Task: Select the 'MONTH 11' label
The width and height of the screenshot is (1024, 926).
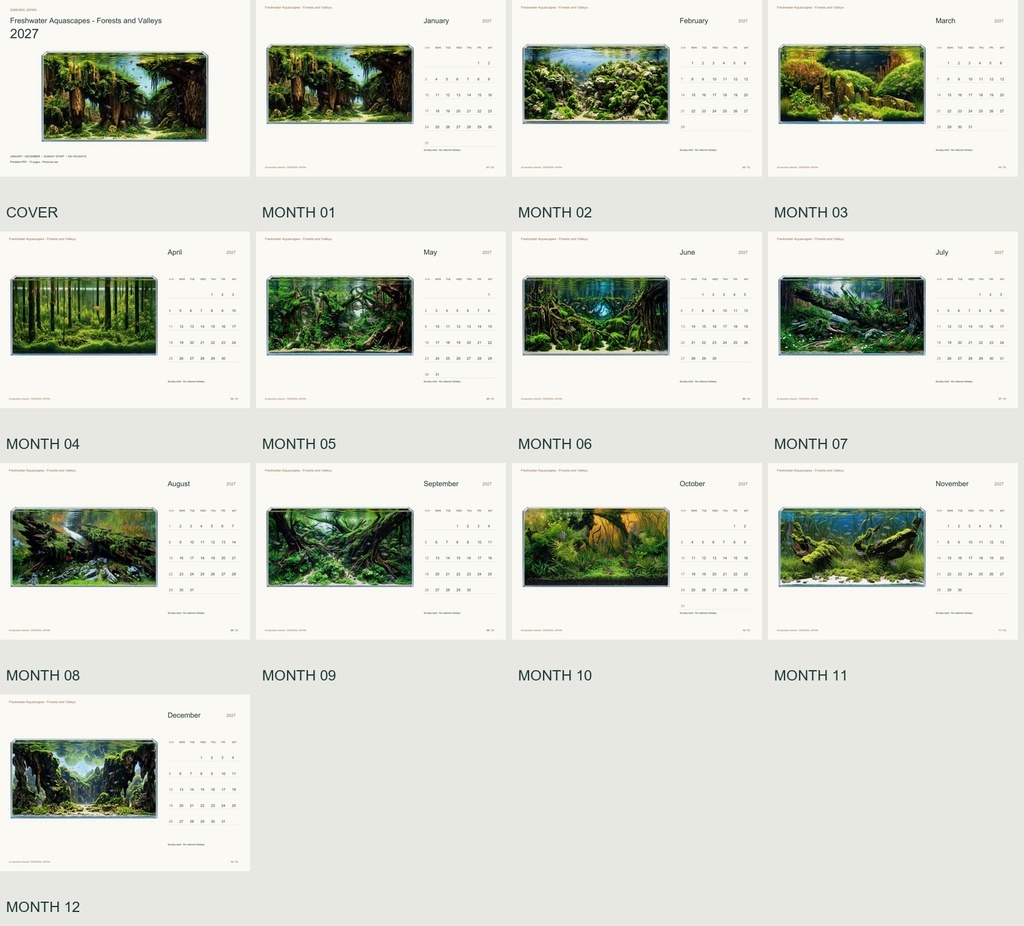Action: coord(810,675)
